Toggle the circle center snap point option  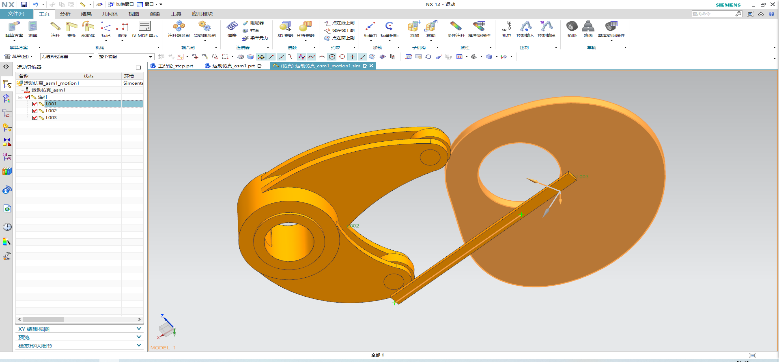[x=332, y=57]
